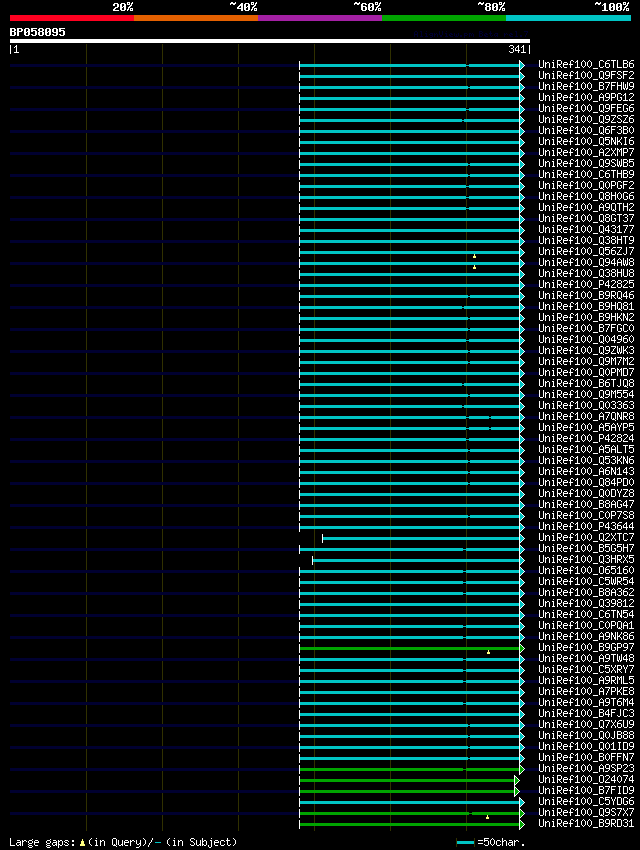Click label UniRef100_B8AG47

(586, 505)
